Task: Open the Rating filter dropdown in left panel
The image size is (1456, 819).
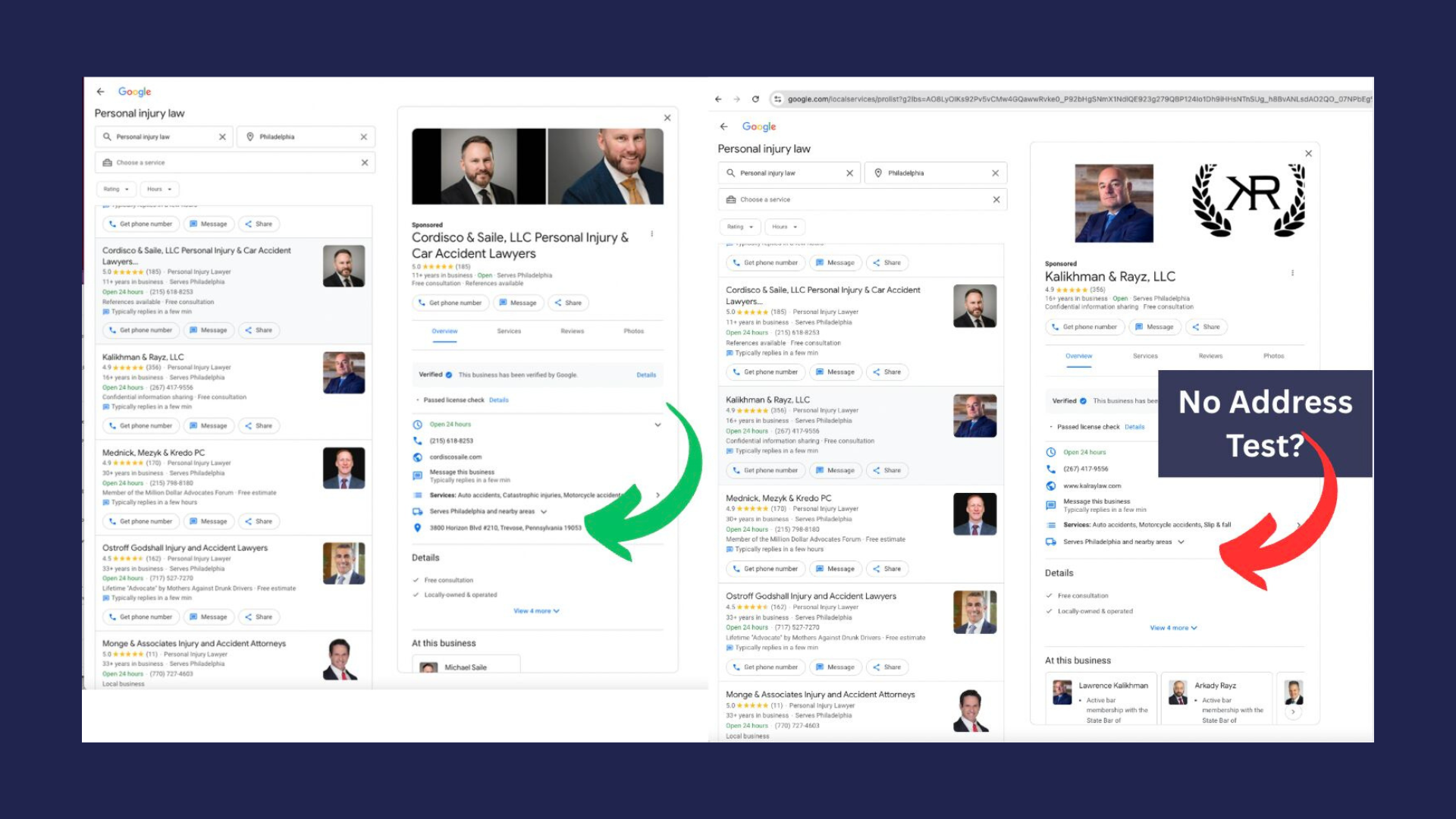Action: (x=116, y=189)
